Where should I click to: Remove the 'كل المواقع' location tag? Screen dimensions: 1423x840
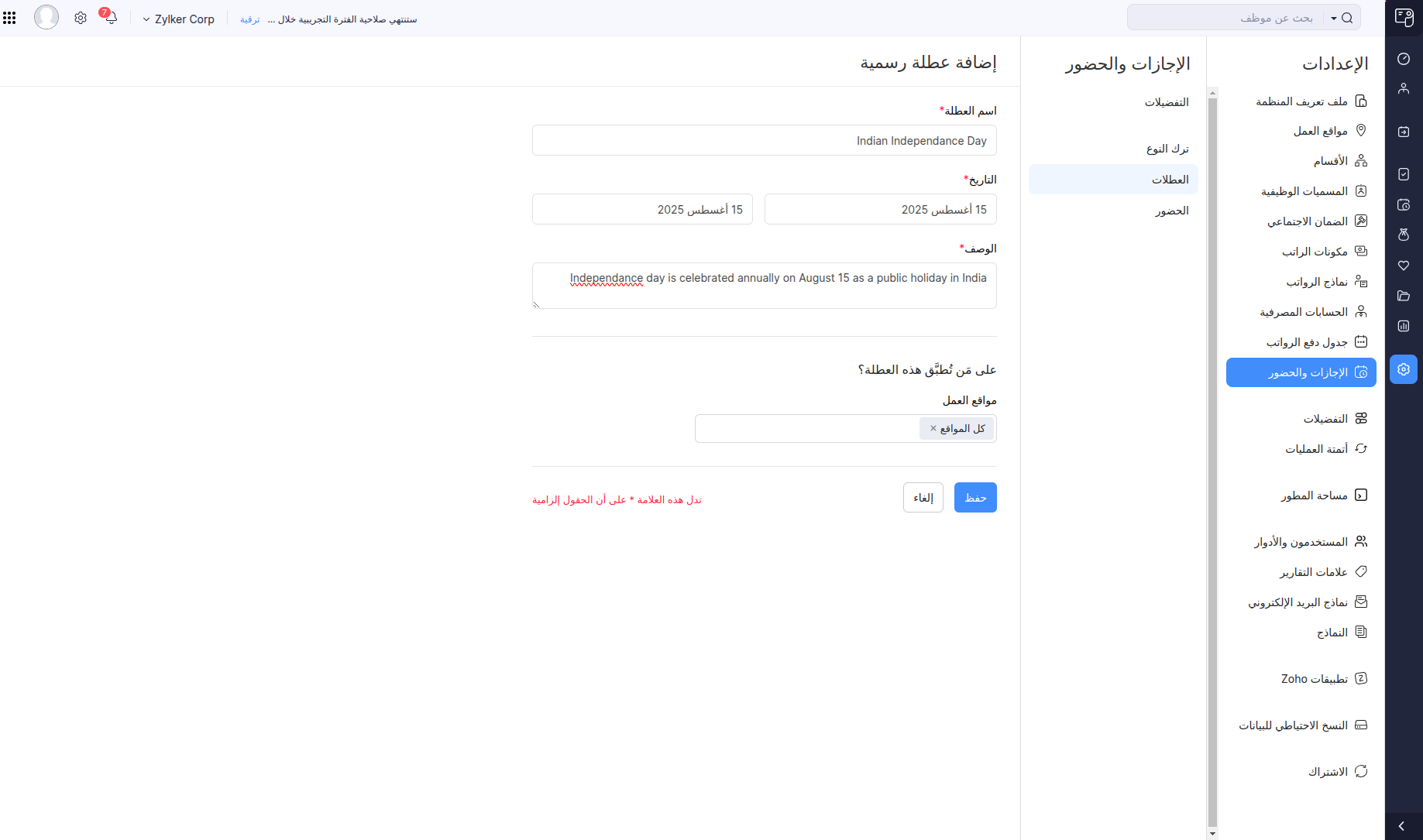933,428
